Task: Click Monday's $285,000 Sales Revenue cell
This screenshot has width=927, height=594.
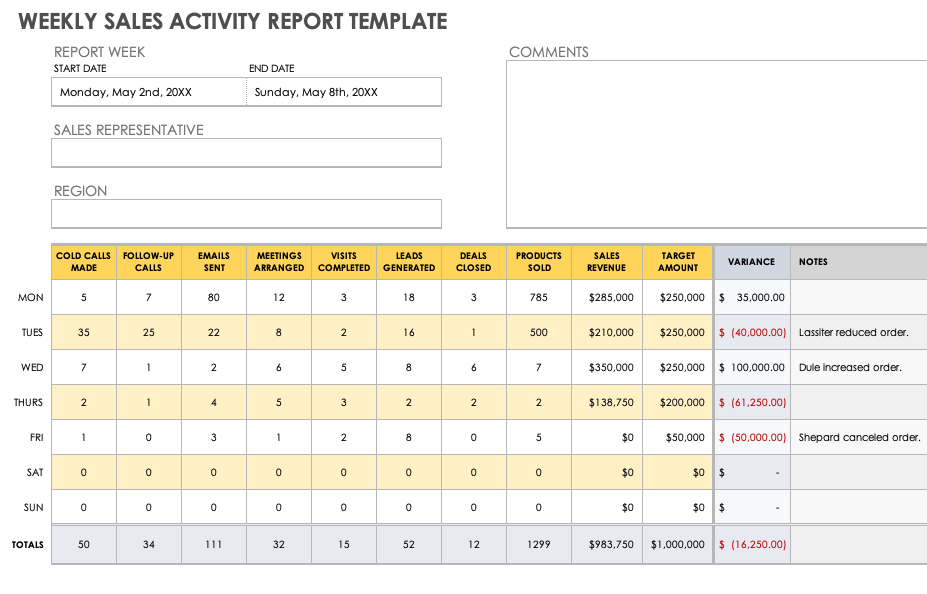Action: point(606,297)
